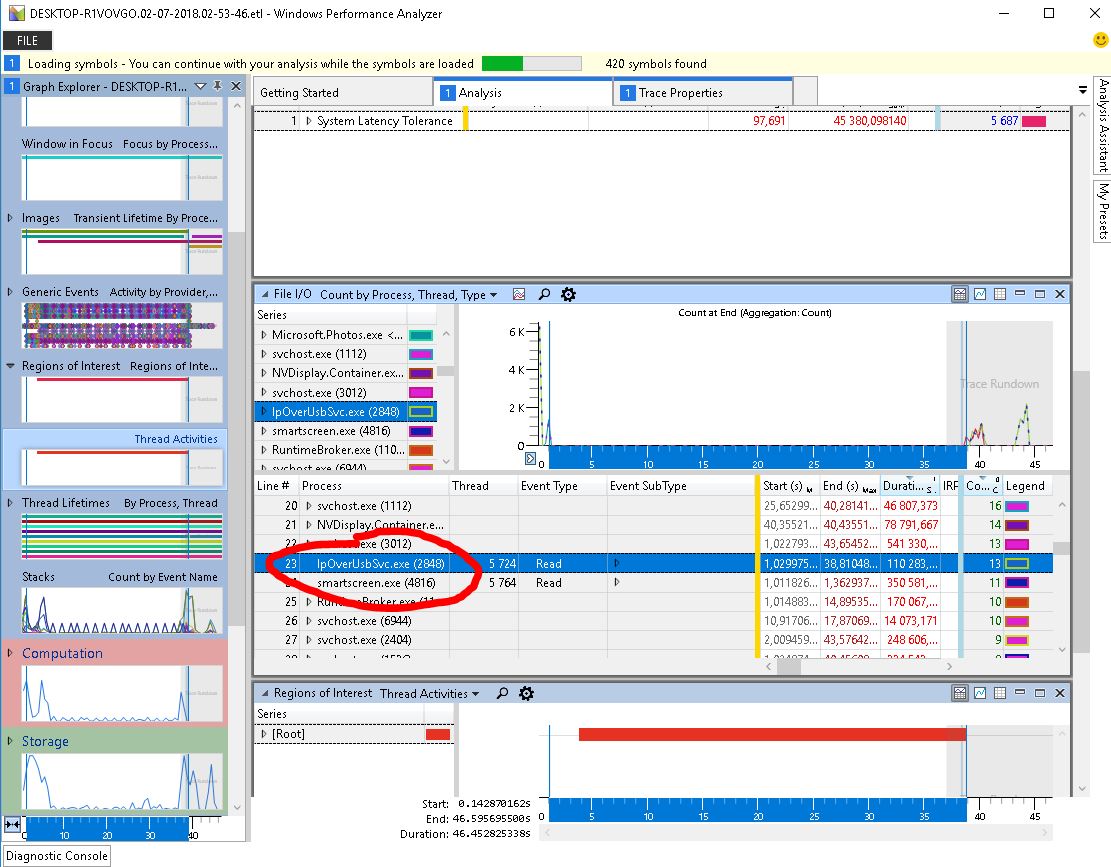Select the Analysis tab

tap(523, 92)
